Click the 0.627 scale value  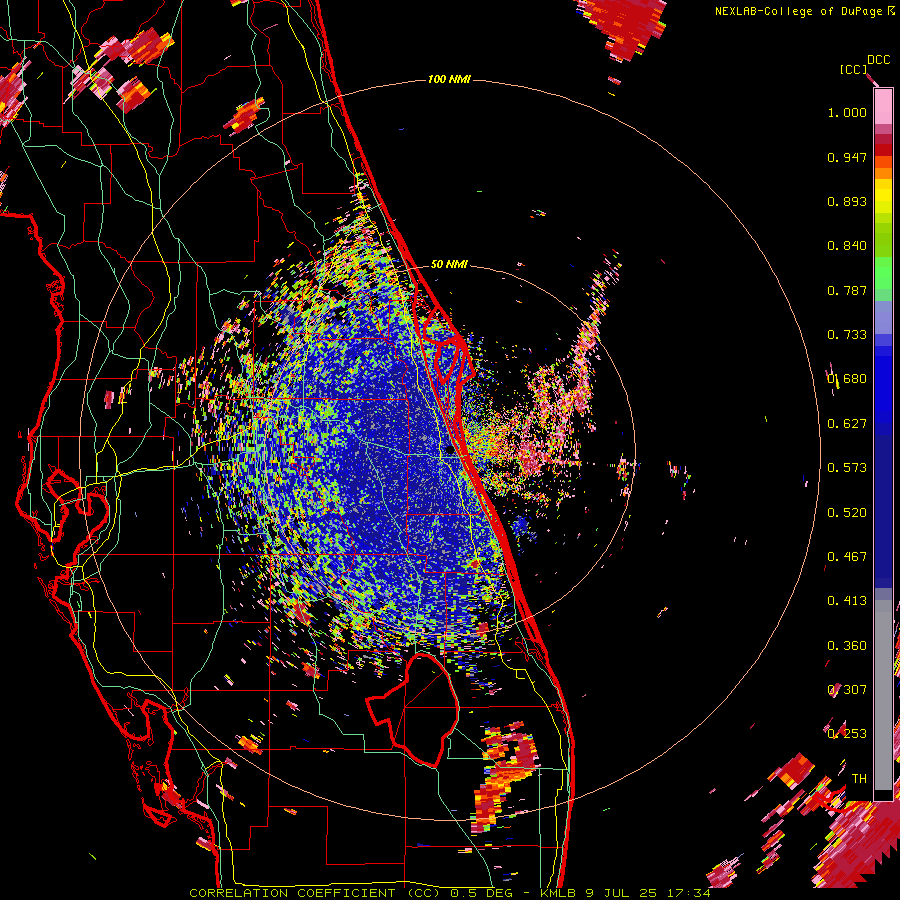[847, 424]
